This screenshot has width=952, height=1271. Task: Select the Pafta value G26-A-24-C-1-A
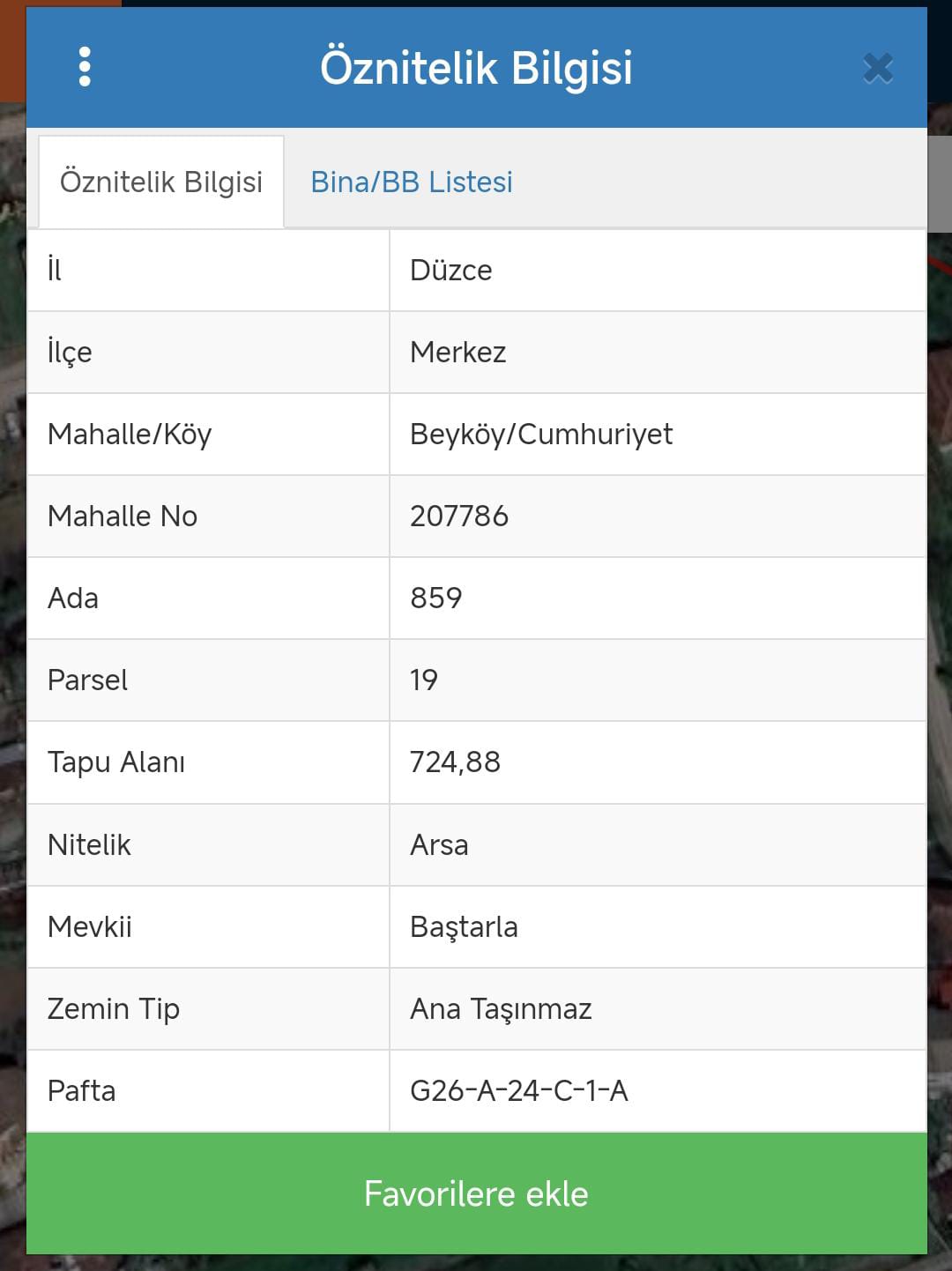(519, 1090)
